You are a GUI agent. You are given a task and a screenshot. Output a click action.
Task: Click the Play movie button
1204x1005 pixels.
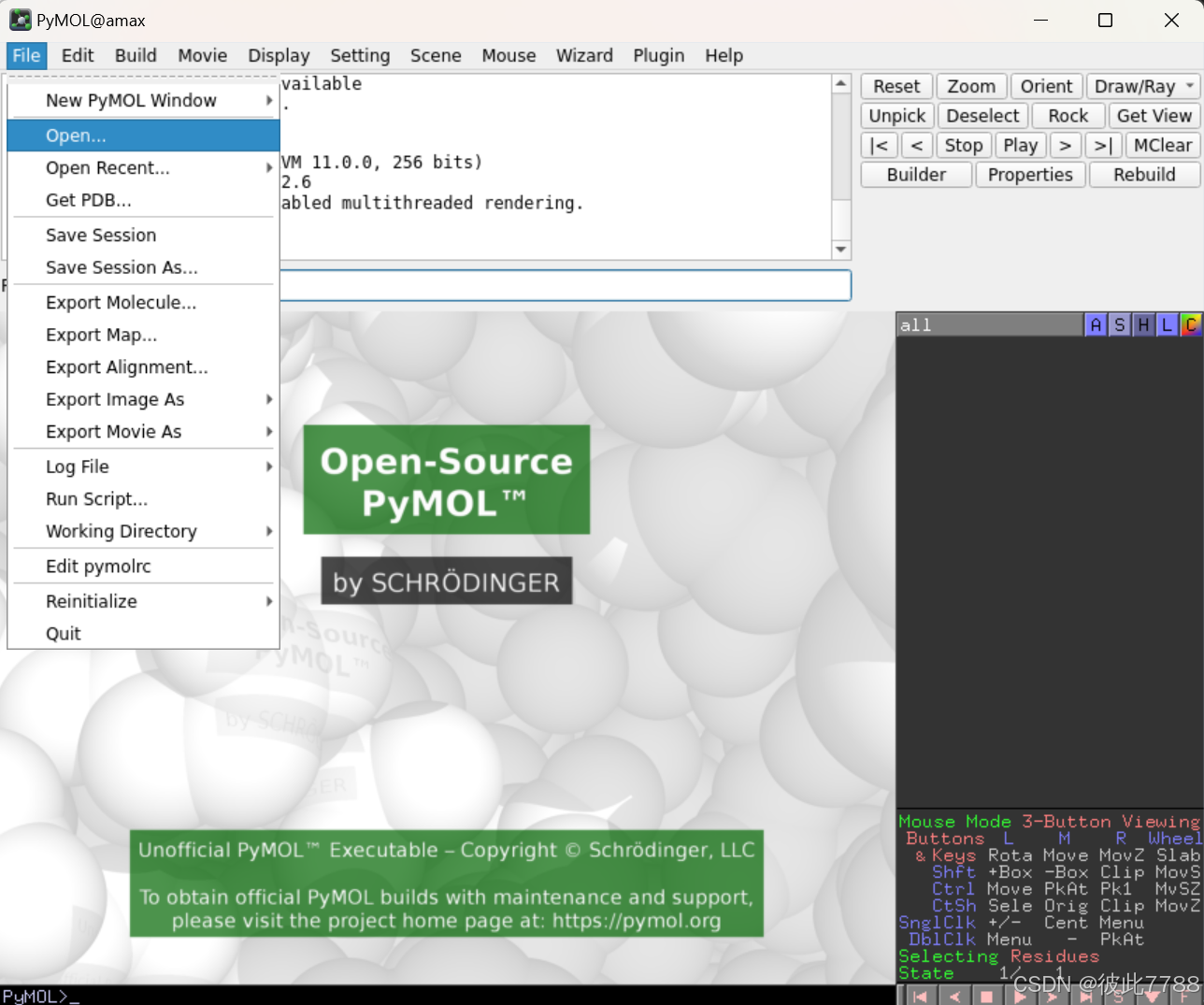pyautogui.click(x=1020, y=145)
